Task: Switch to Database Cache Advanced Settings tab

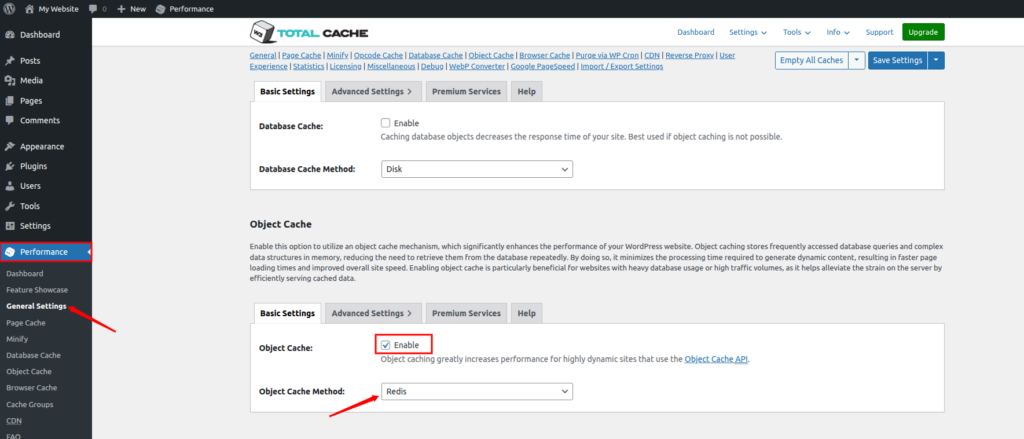Action: pyautogui.click(x=372, y=91)
